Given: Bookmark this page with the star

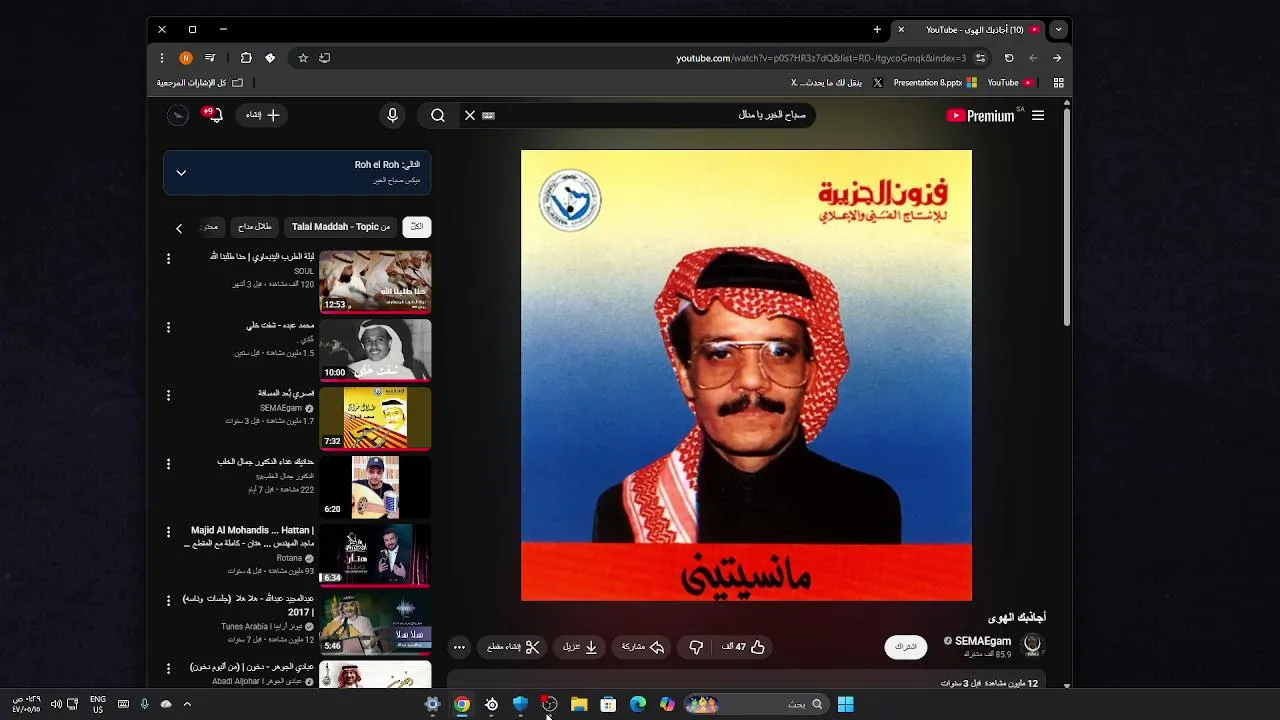Looking at the screenshot, I should click(x=303, y=58).
